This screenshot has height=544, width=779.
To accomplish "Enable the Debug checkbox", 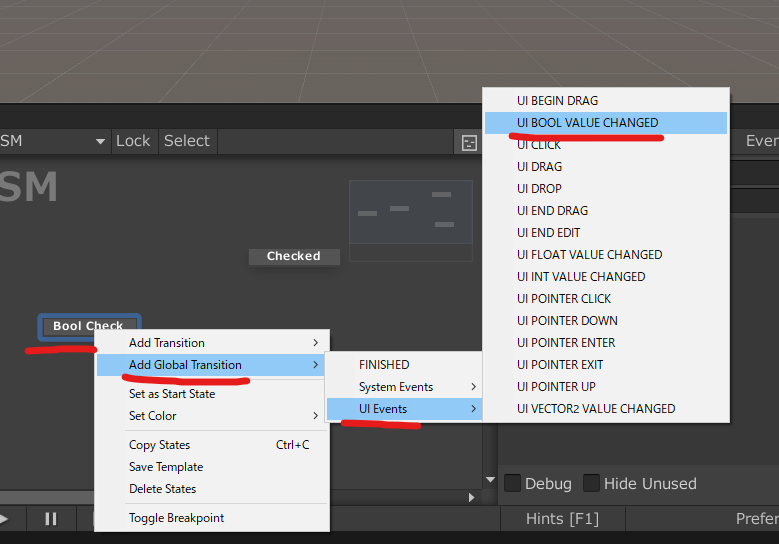I will (513, 483).
